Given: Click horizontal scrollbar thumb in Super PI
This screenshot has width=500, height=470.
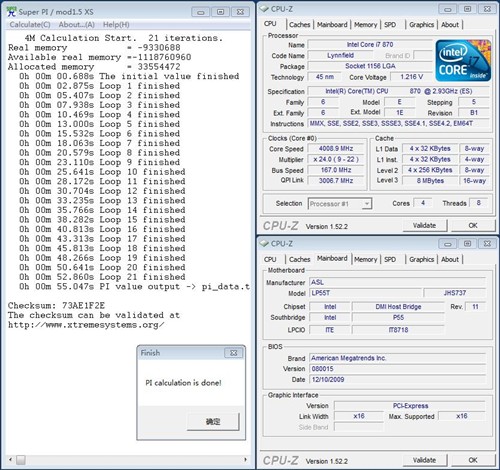Looking at the screenshot, I should click(x=21, y=460).
